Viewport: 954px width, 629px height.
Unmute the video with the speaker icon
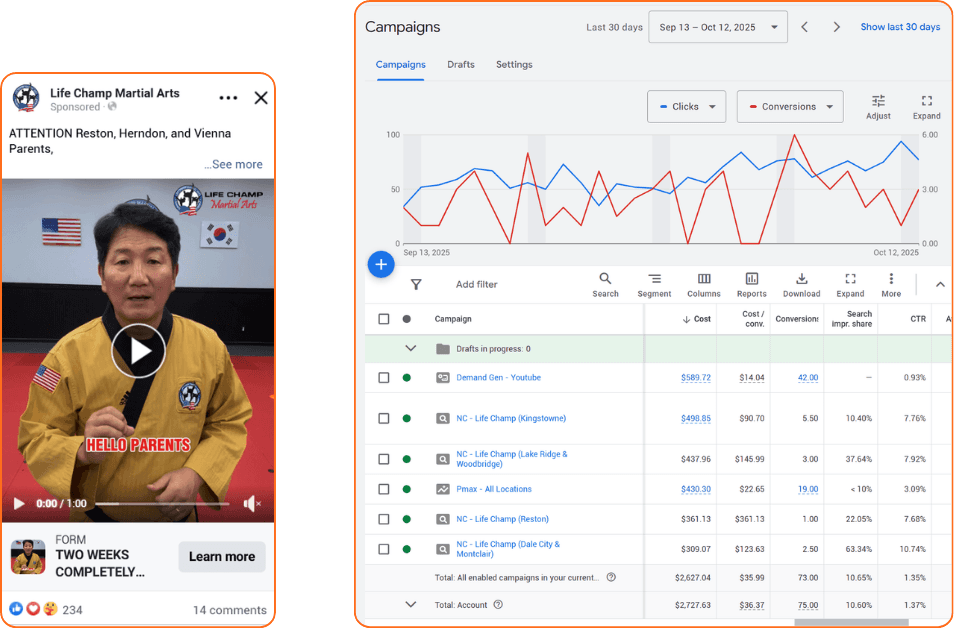click(251, 504)
